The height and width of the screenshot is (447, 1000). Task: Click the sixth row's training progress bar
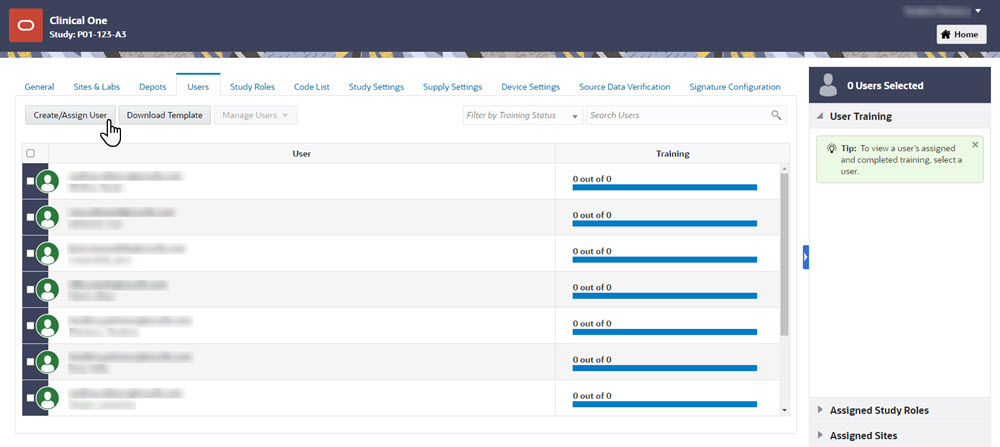[x=665, y=368]
